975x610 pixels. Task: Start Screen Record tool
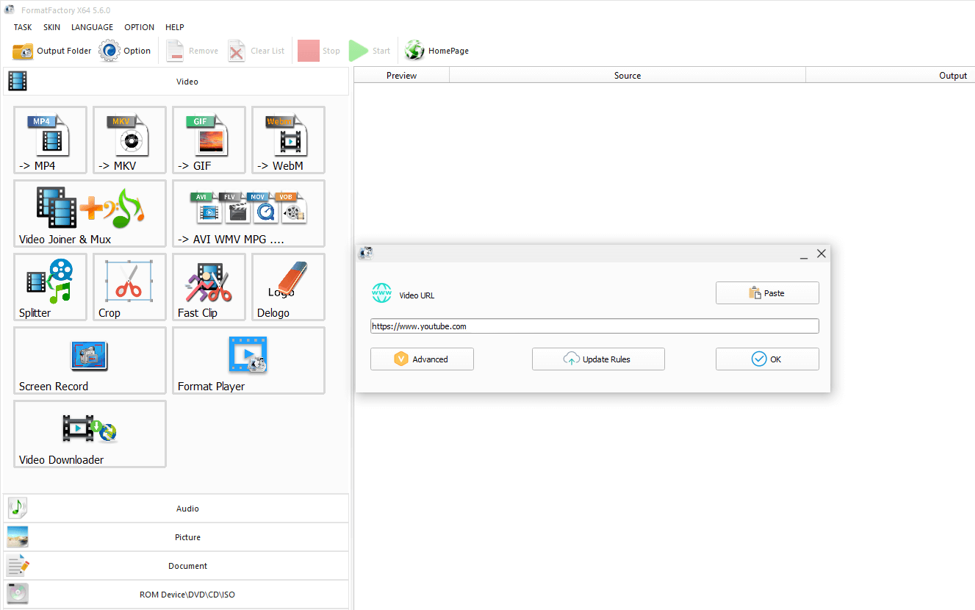pyautogui.click(x=90, y=361)
